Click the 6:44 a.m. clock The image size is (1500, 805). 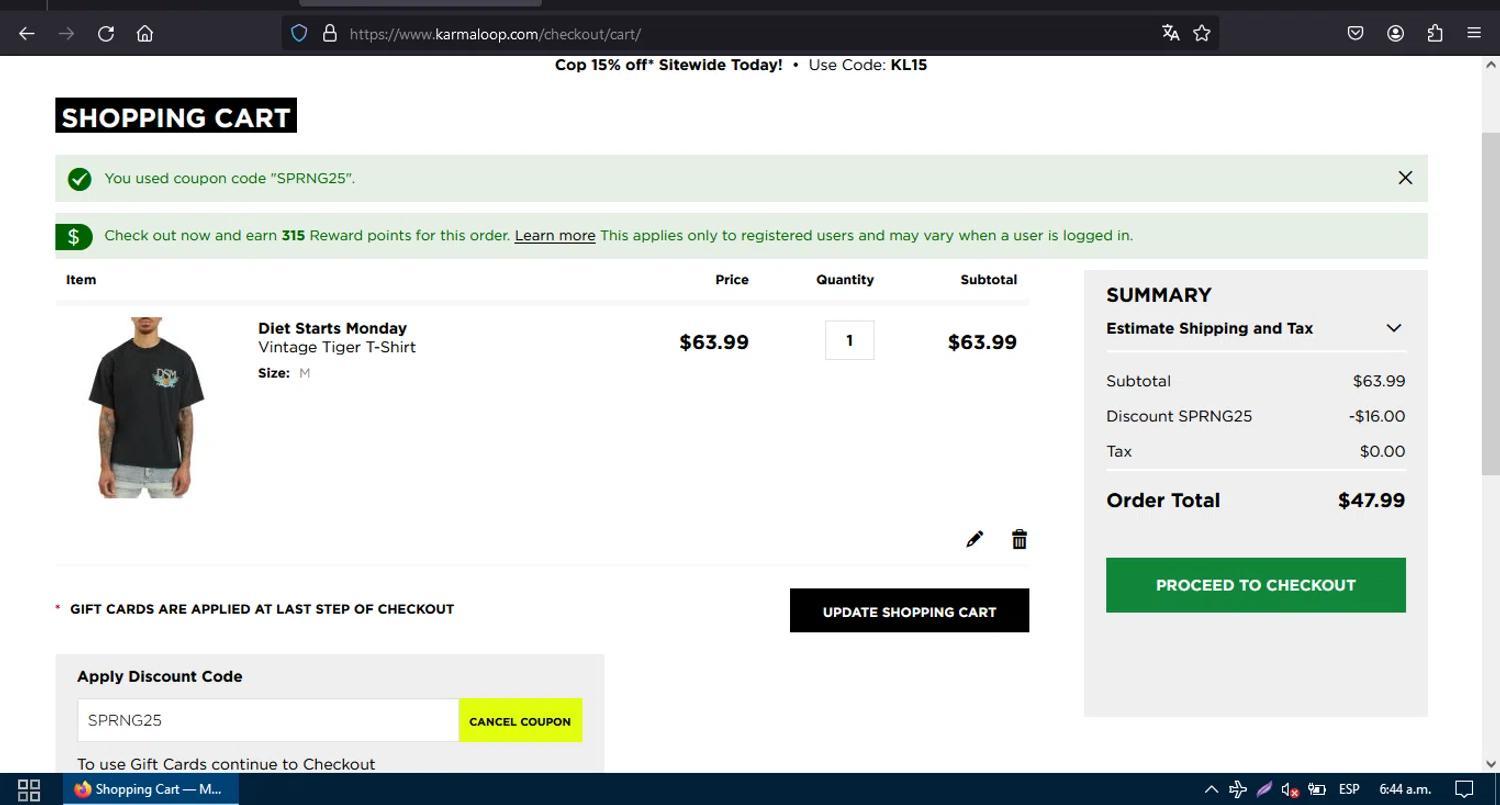(1405, 789)
